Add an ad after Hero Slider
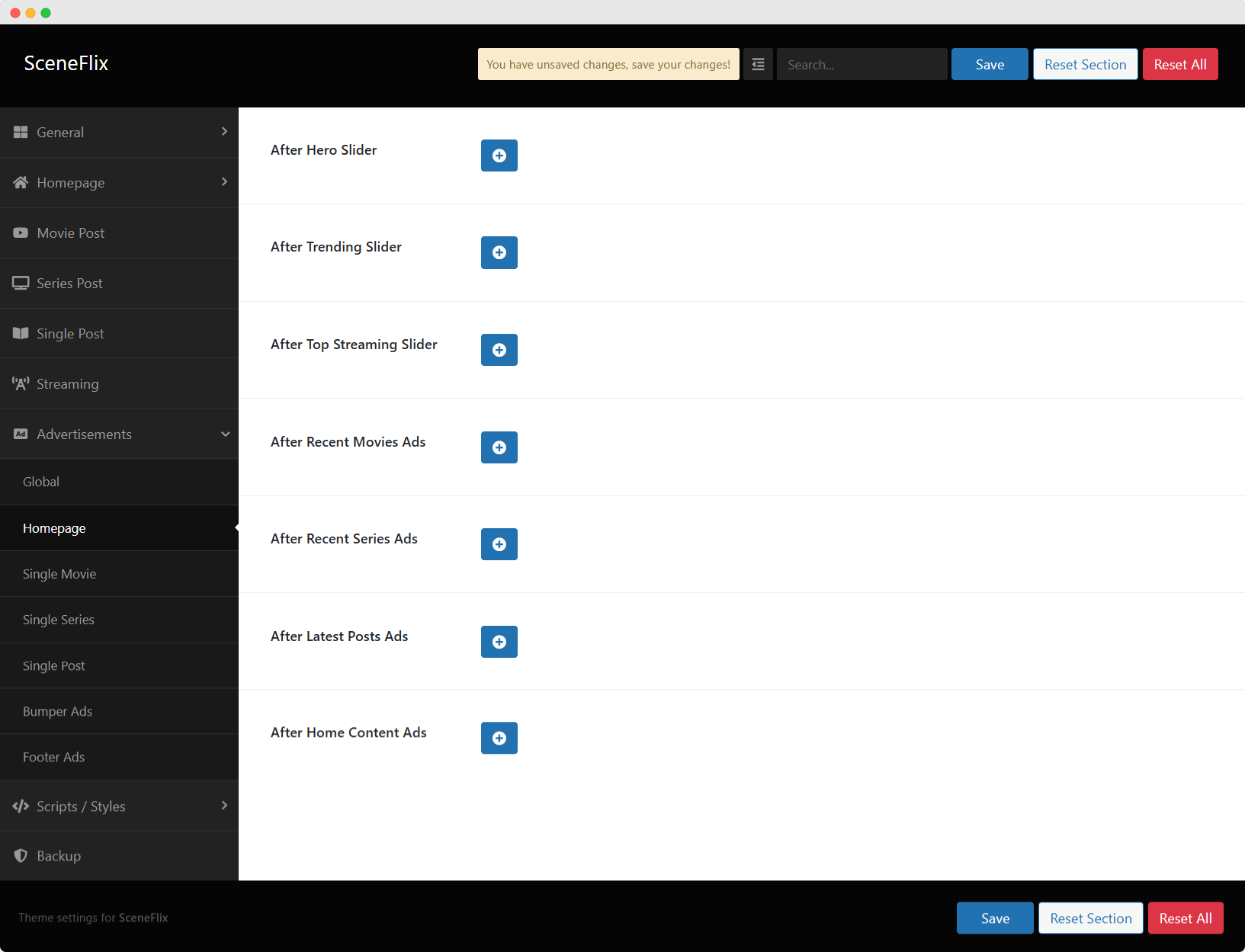Image resolution: width=1245 pixels, height=952 pixels. tap(499, 155)
